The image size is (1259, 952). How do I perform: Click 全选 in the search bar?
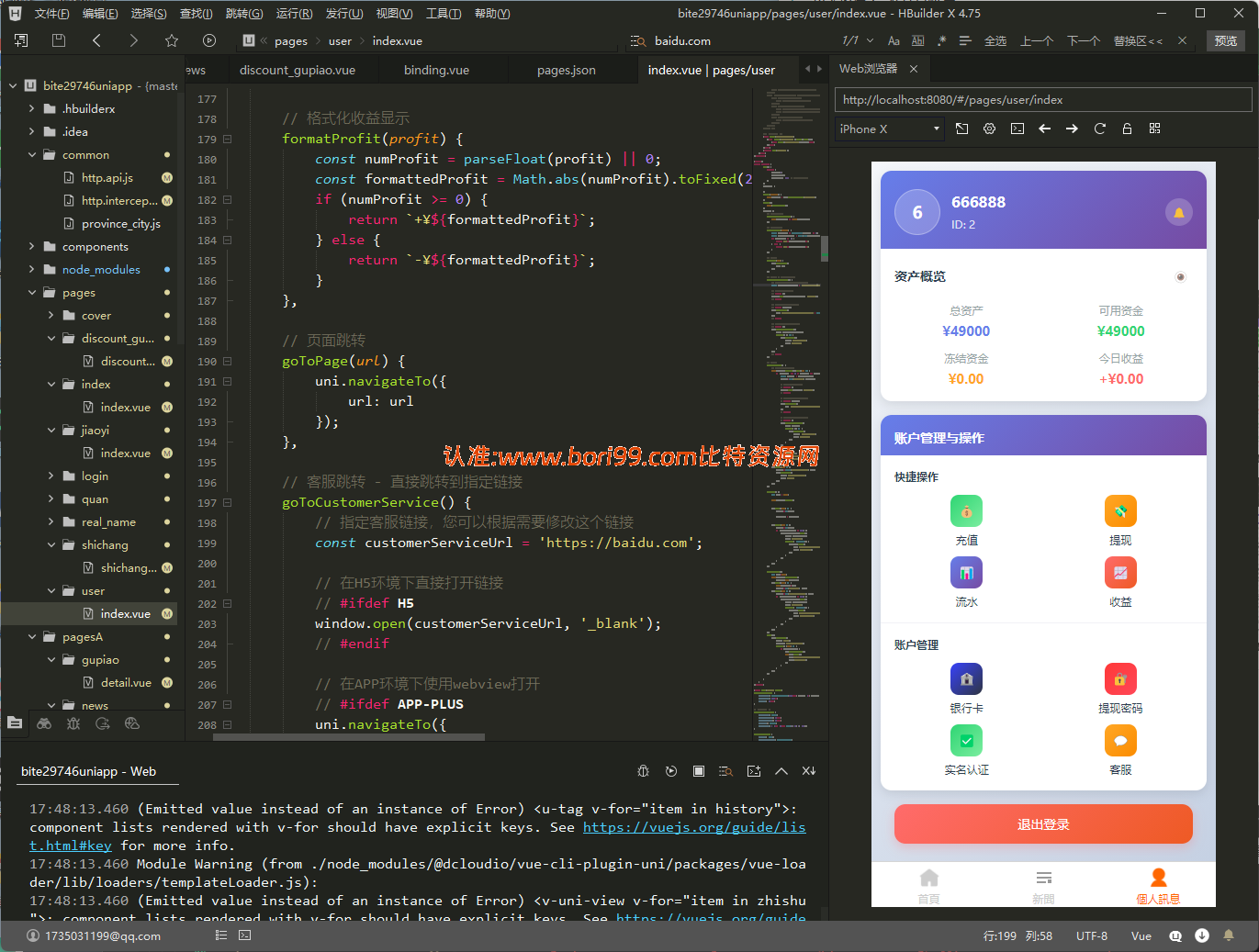click(995, 40)
